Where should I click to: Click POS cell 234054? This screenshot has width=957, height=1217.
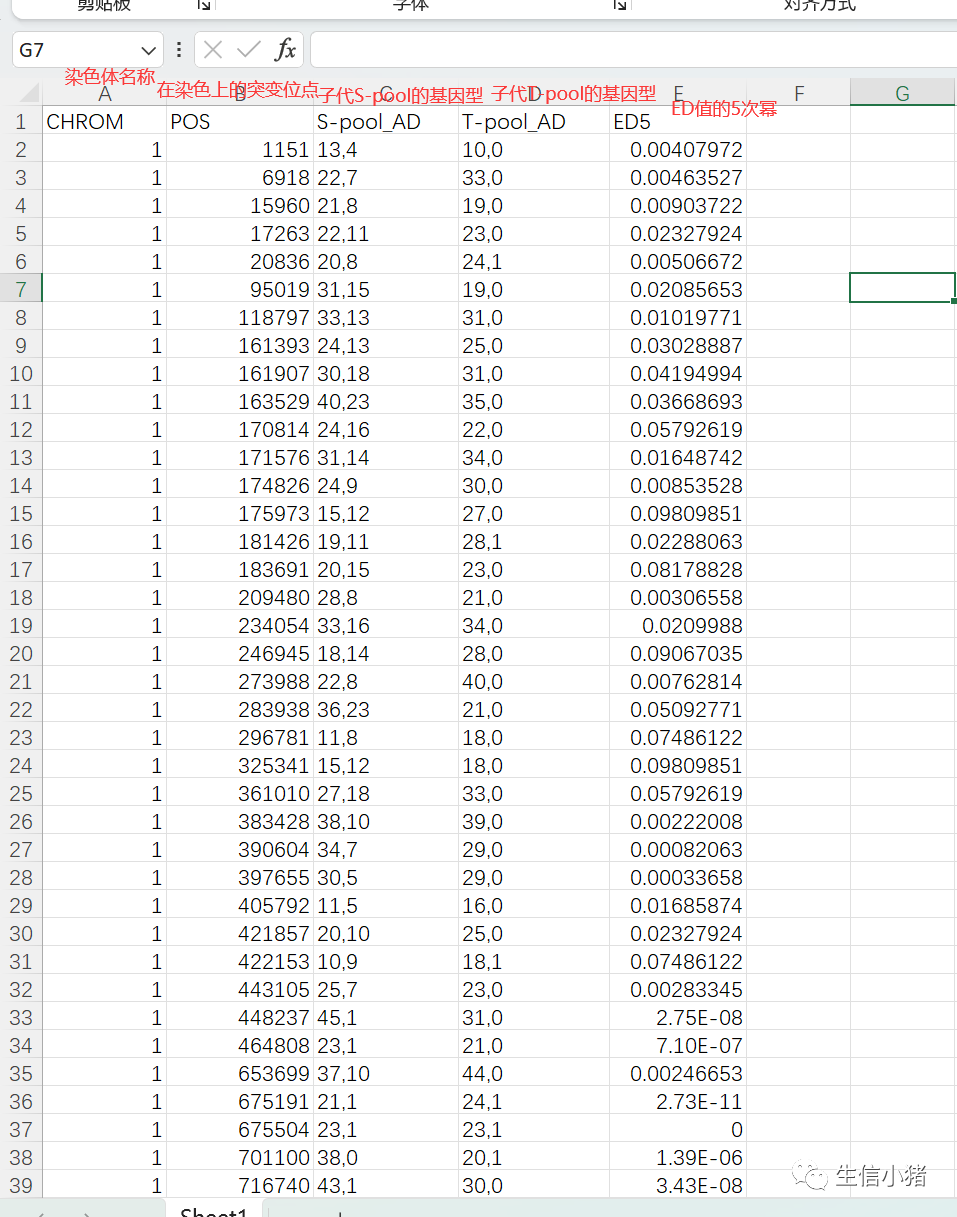(240, 626)
